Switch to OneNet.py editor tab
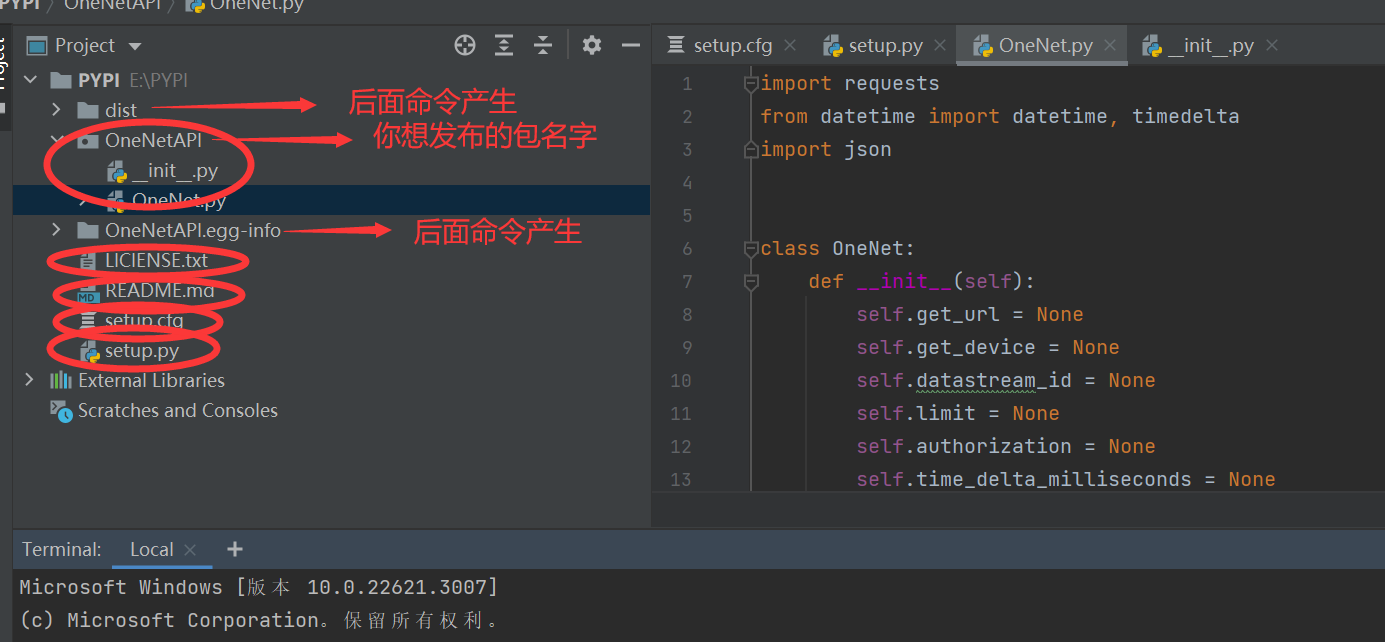 coord(1045,46)
